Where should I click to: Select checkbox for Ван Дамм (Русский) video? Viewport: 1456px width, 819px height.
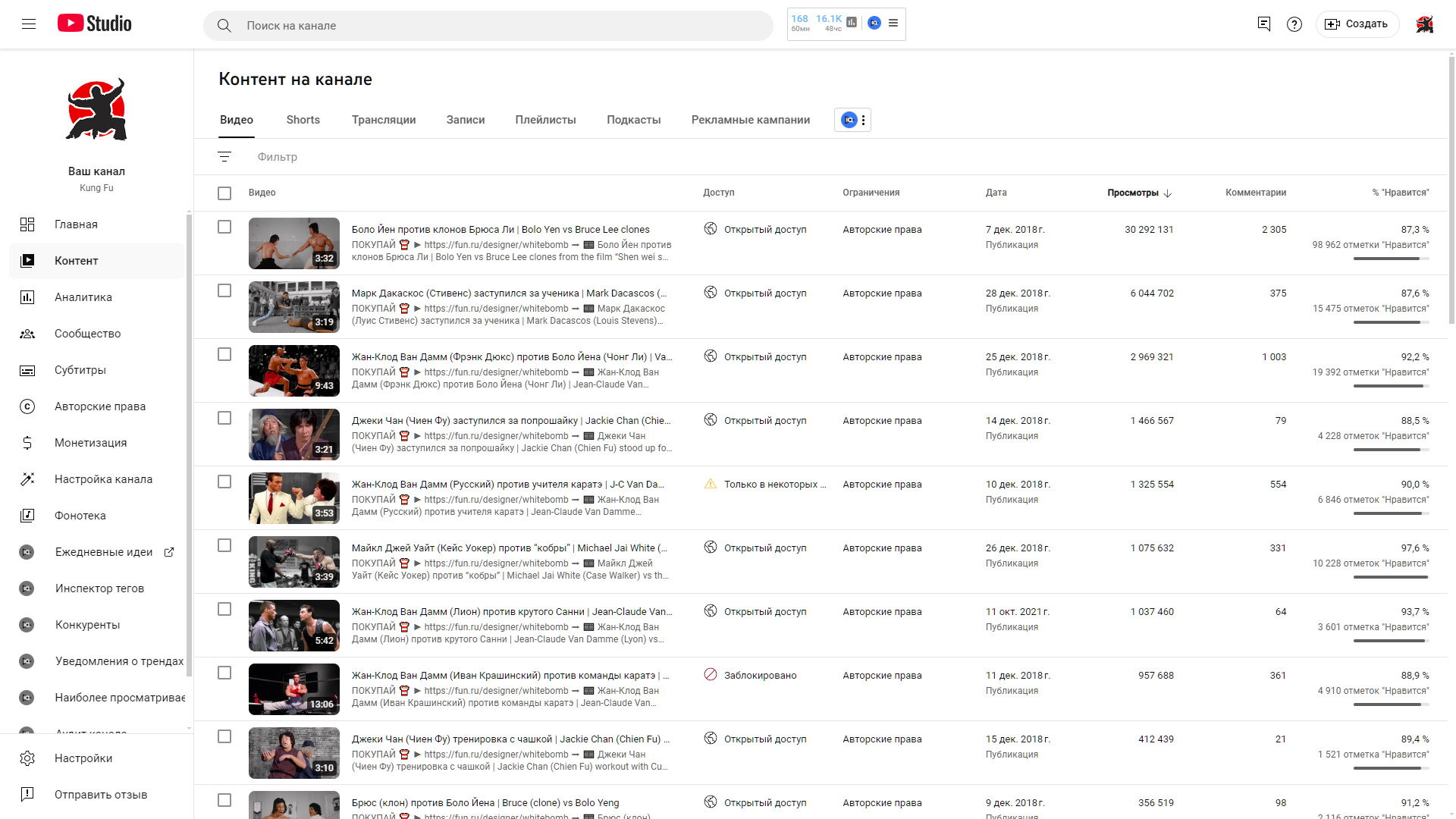224,482
